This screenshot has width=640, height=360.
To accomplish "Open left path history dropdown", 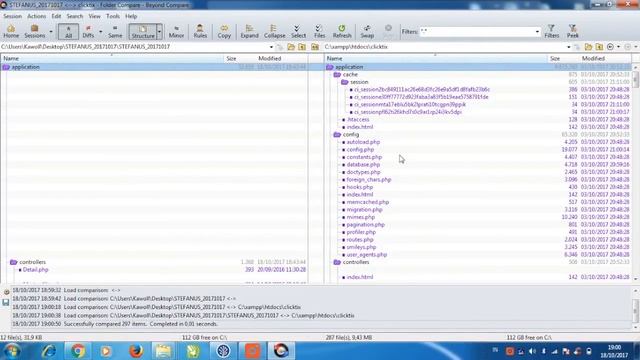I will [271, 47].
